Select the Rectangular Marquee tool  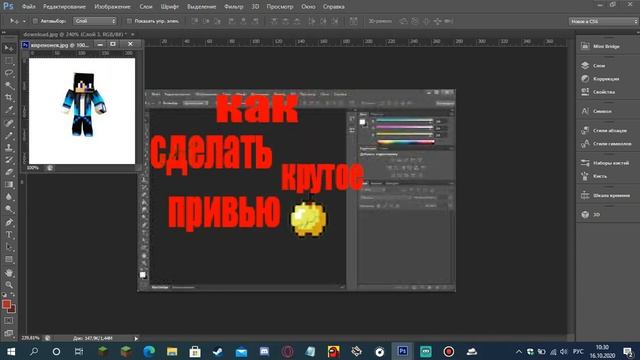(9, 61)
